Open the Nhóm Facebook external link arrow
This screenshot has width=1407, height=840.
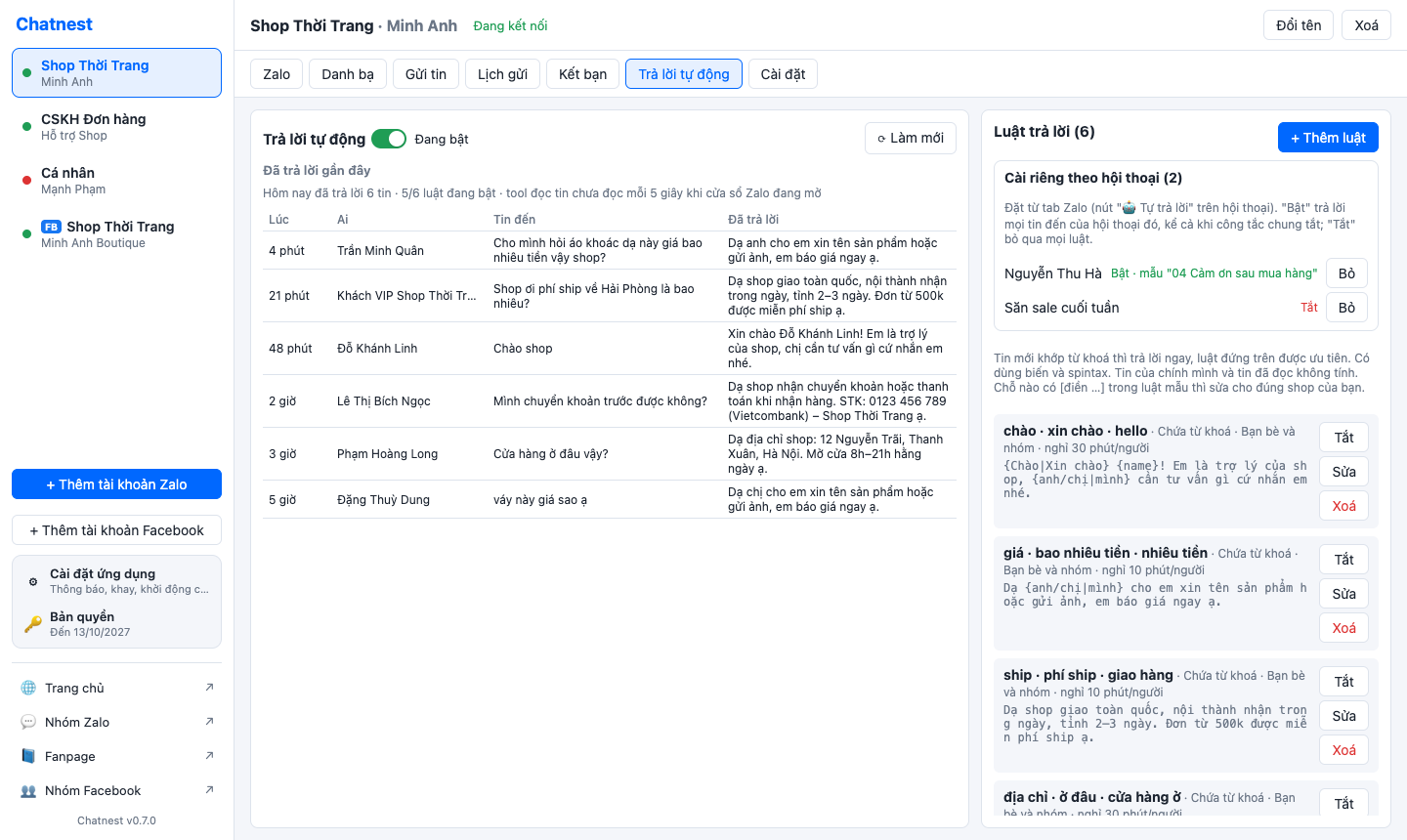pyautogui.click(x=209, y=790)
